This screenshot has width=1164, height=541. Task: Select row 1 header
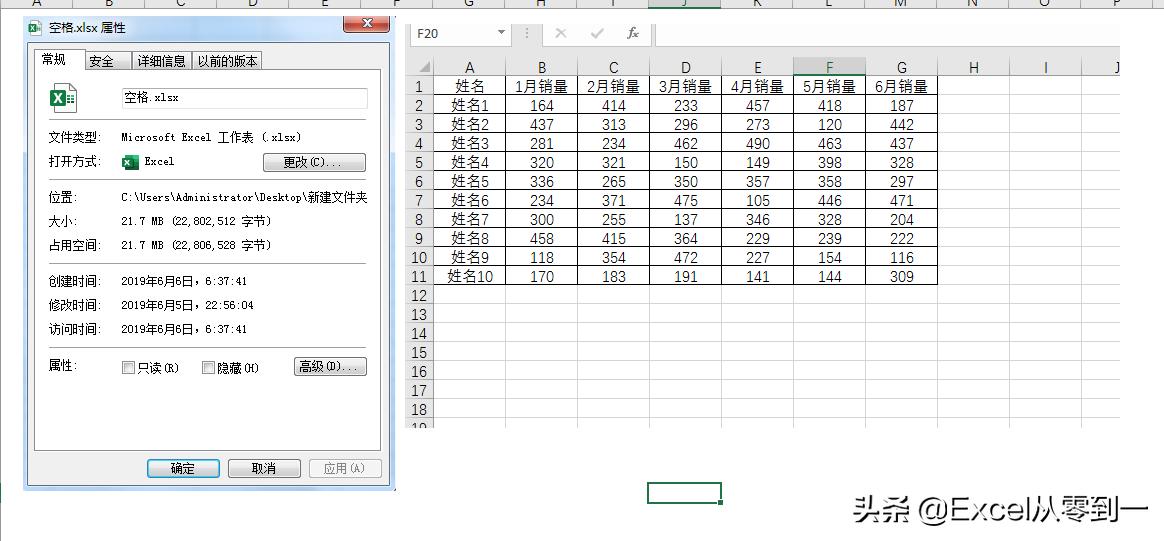pos(420,86)
